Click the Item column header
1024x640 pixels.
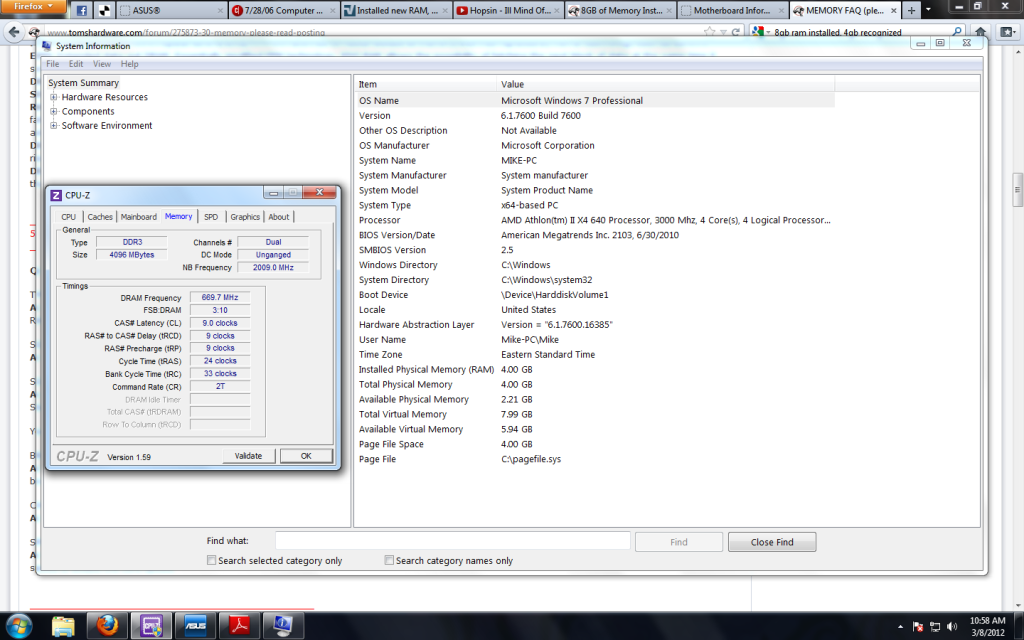[x=426, y=84]
